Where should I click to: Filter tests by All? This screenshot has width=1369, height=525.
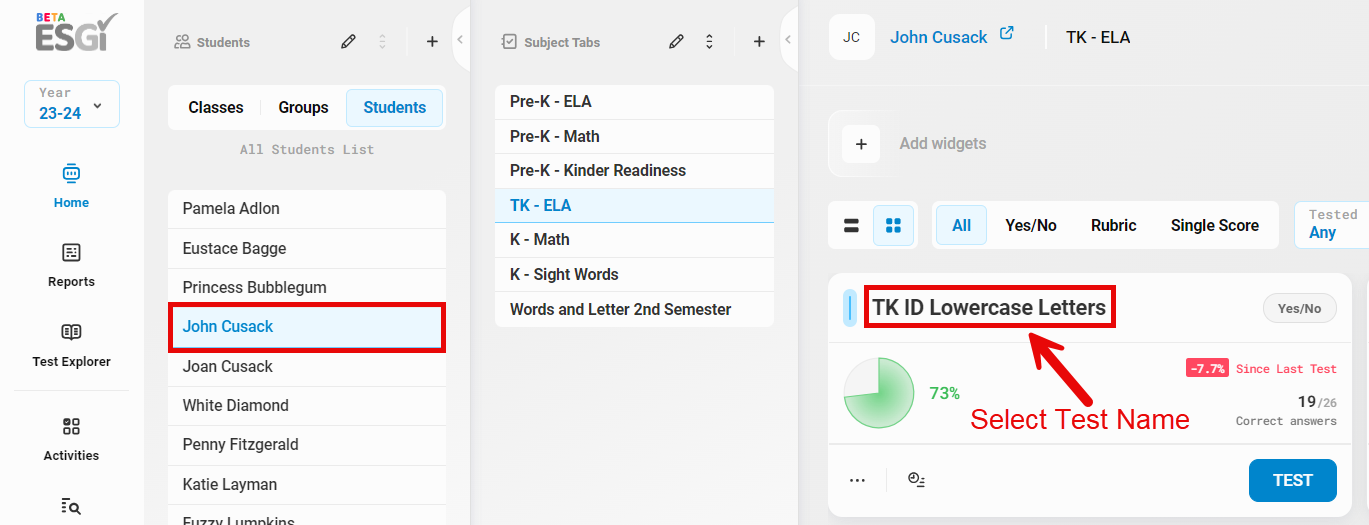click(962, 226)
